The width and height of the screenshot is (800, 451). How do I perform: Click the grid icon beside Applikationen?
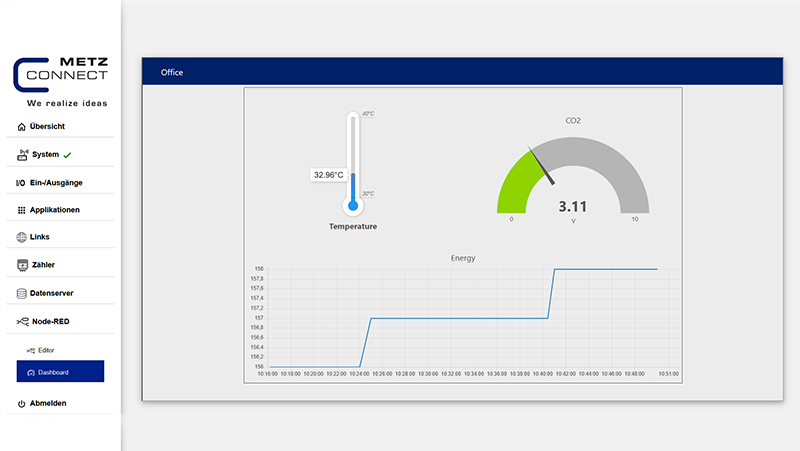21,210
